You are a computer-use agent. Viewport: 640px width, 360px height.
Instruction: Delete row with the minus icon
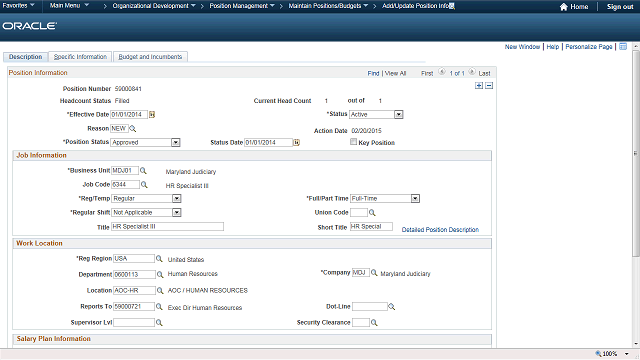(x=489, y=86)
